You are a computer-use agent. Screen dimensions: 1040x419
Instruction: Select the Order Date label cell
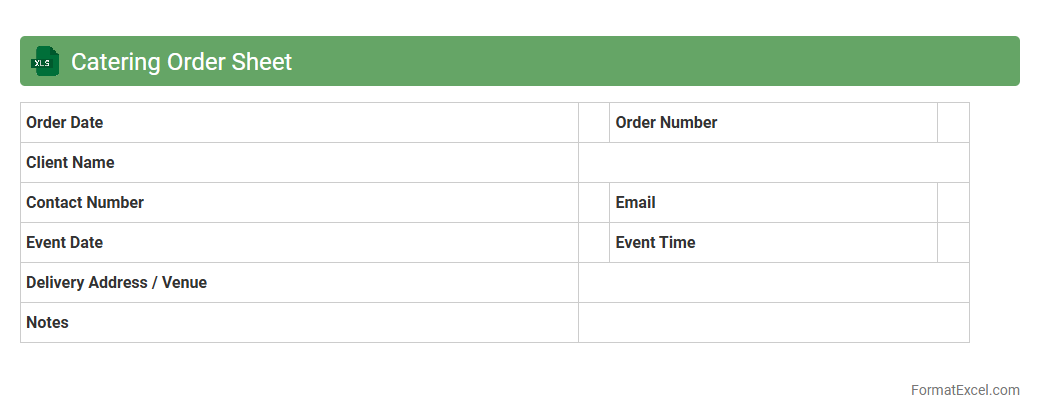pos(299,123)
